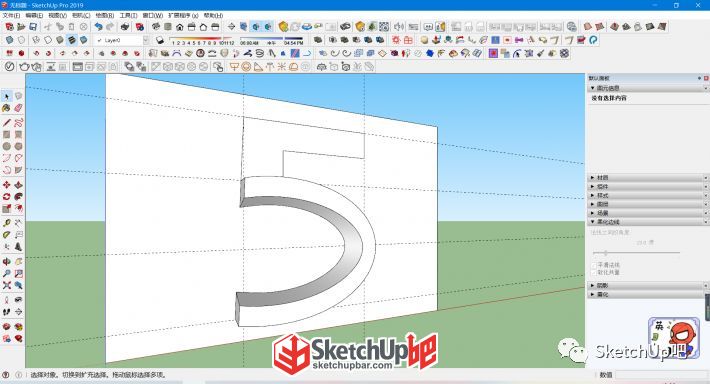Screen dimensions: 710x384
Task: Toggle Wireframe face style
Action: 36,40
